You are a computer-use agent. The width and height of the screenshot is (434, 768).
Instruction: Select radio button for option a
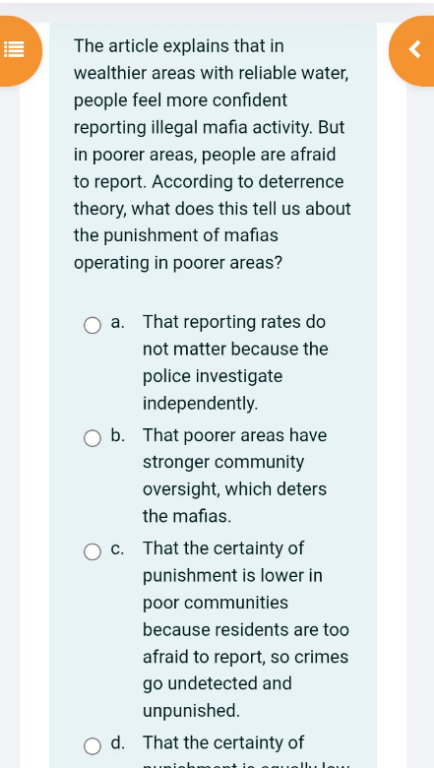(x=92, y=325)
